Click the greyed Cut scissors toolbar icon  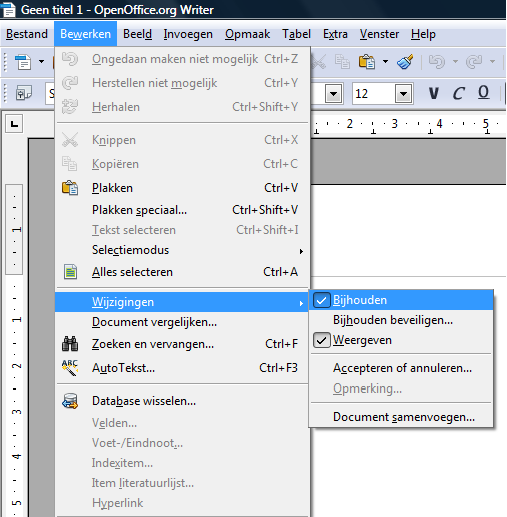click(319, 62)
